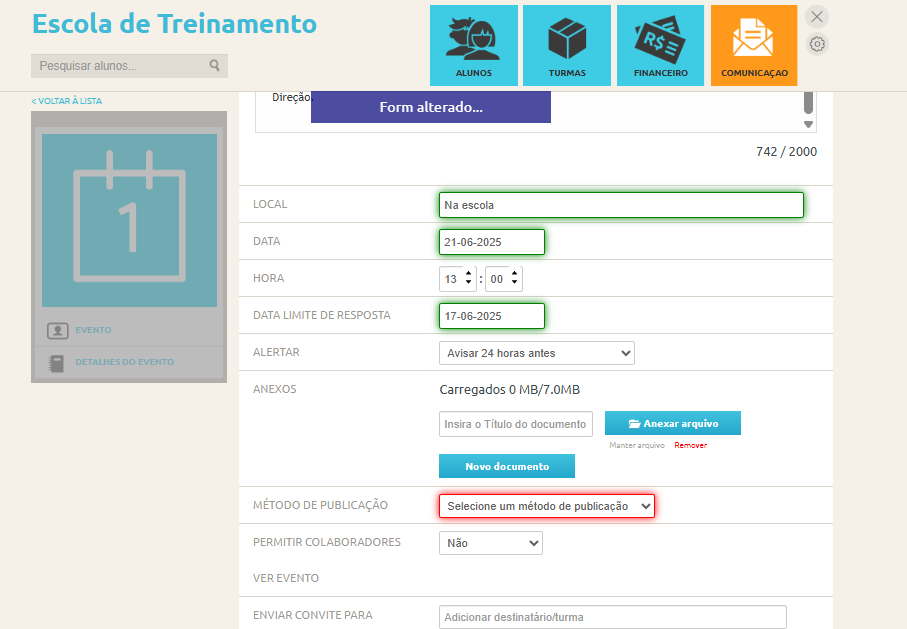Decrease the hour value with down arrow

pos(469,282)
